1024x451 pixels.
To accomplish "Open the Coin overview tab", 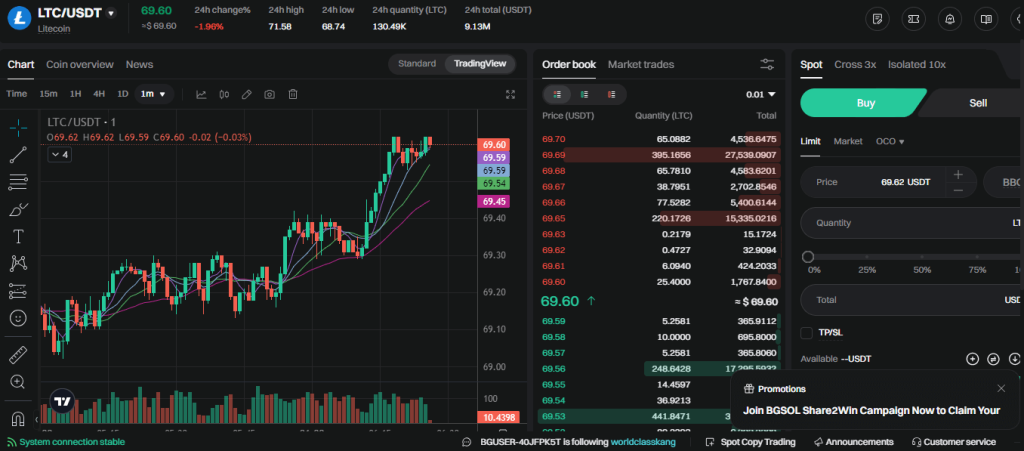I will (x=80, y=64).
